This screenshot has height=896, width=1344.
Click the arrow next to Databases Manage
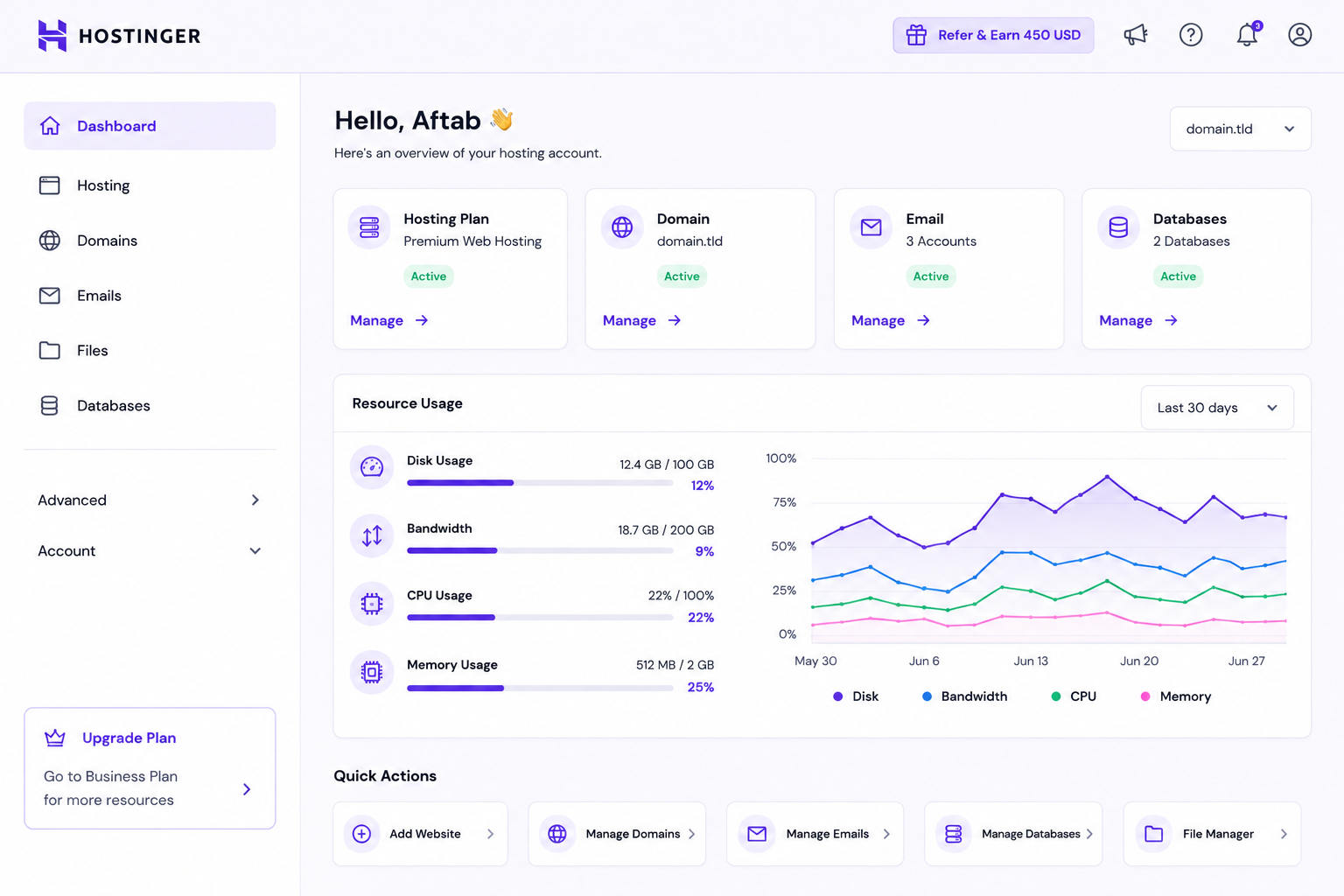[x=1171, y=320]
